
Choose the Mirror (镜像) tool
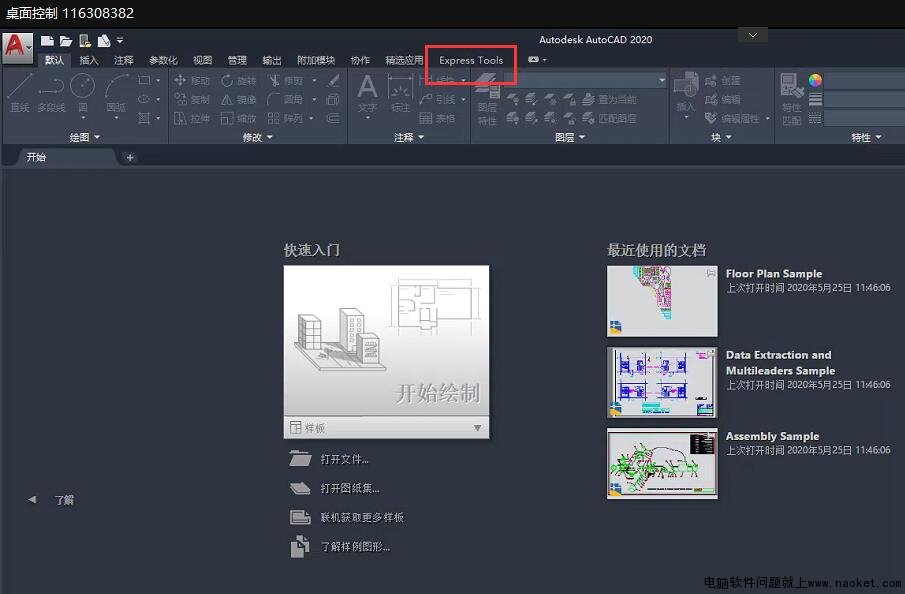(238, 99)
